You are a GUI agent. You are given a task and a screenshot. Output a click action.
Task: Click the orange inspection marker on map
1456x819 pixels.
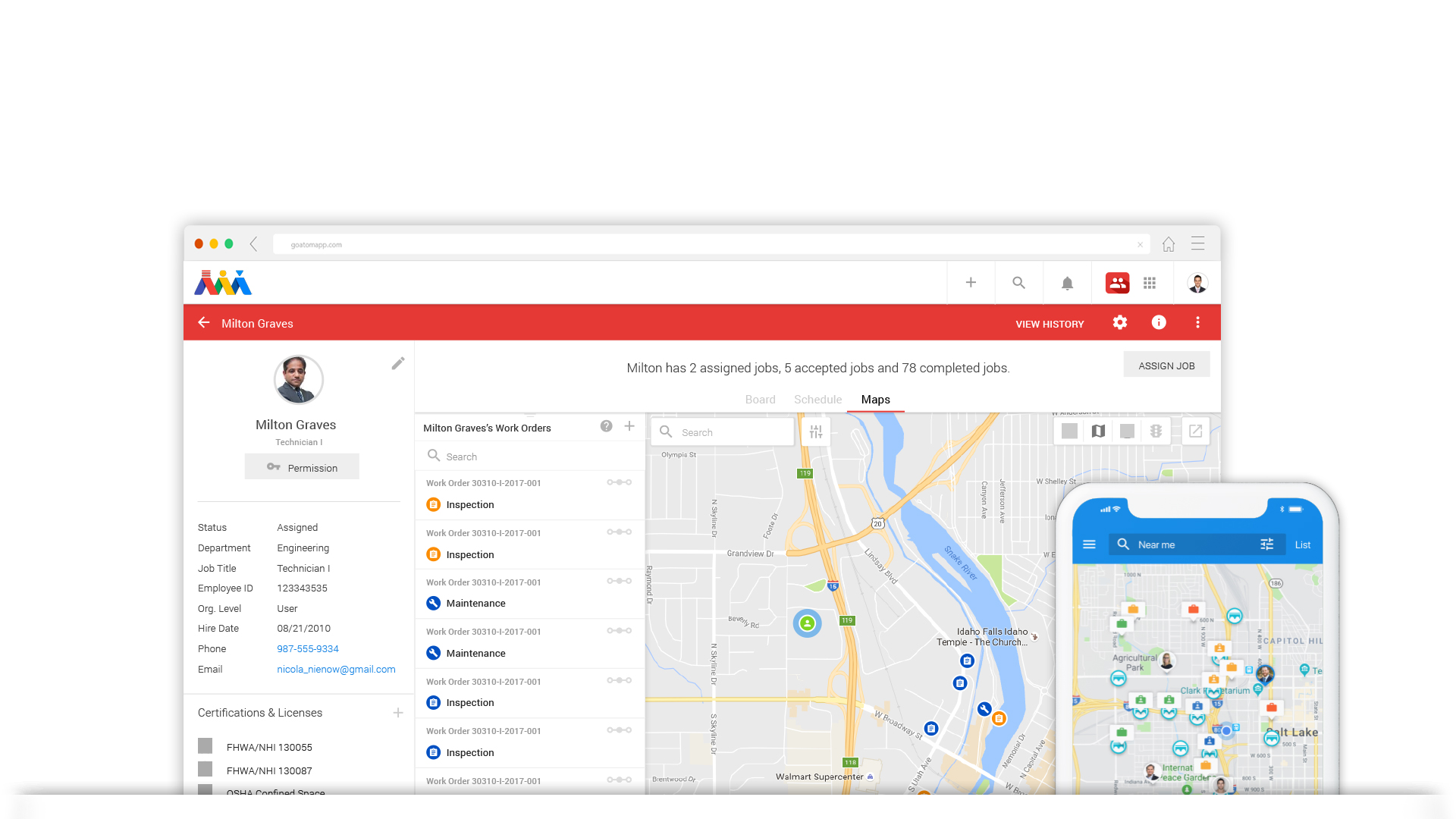(999, 718)
